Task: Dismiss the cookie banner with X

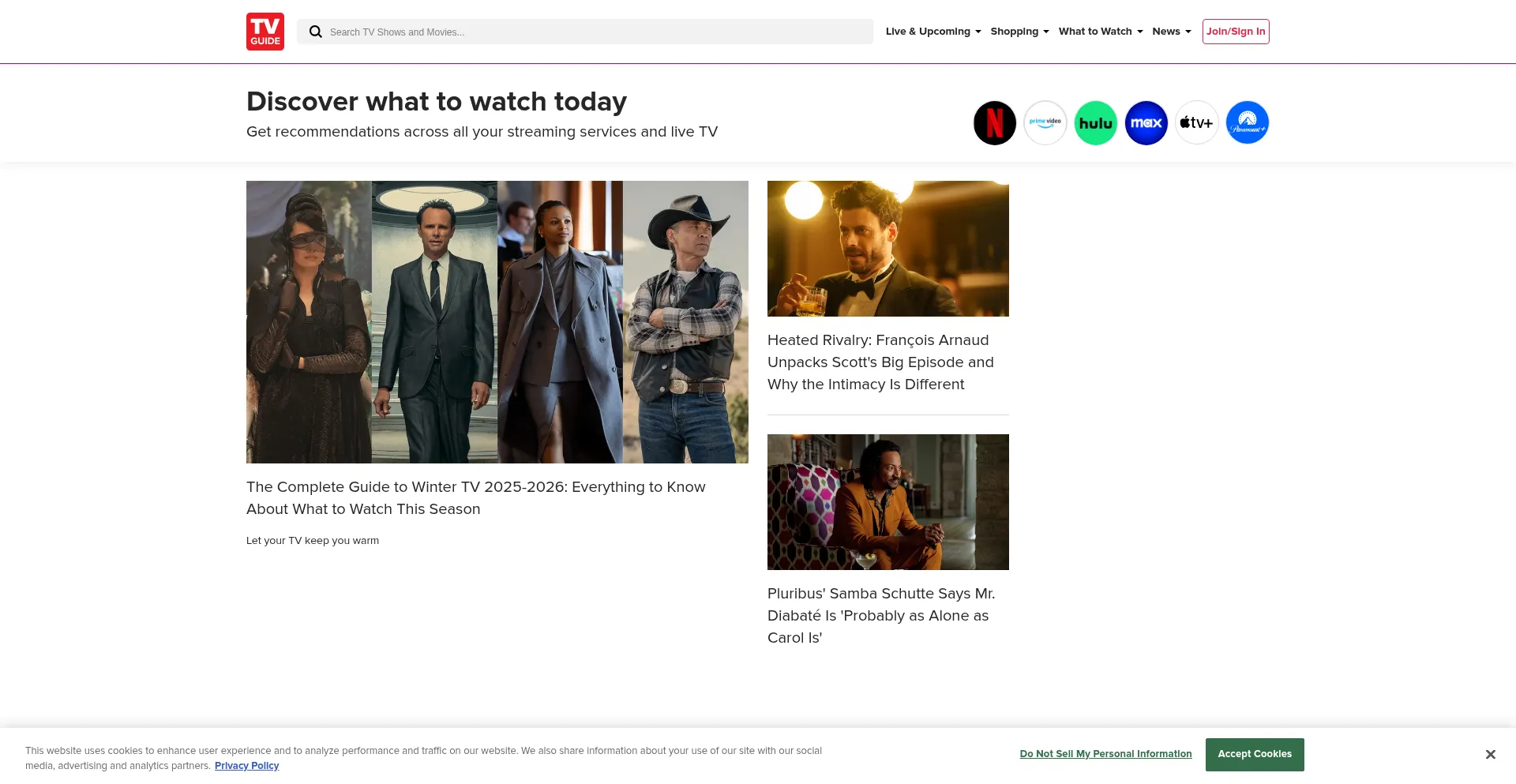Action: pos(1490,755)
